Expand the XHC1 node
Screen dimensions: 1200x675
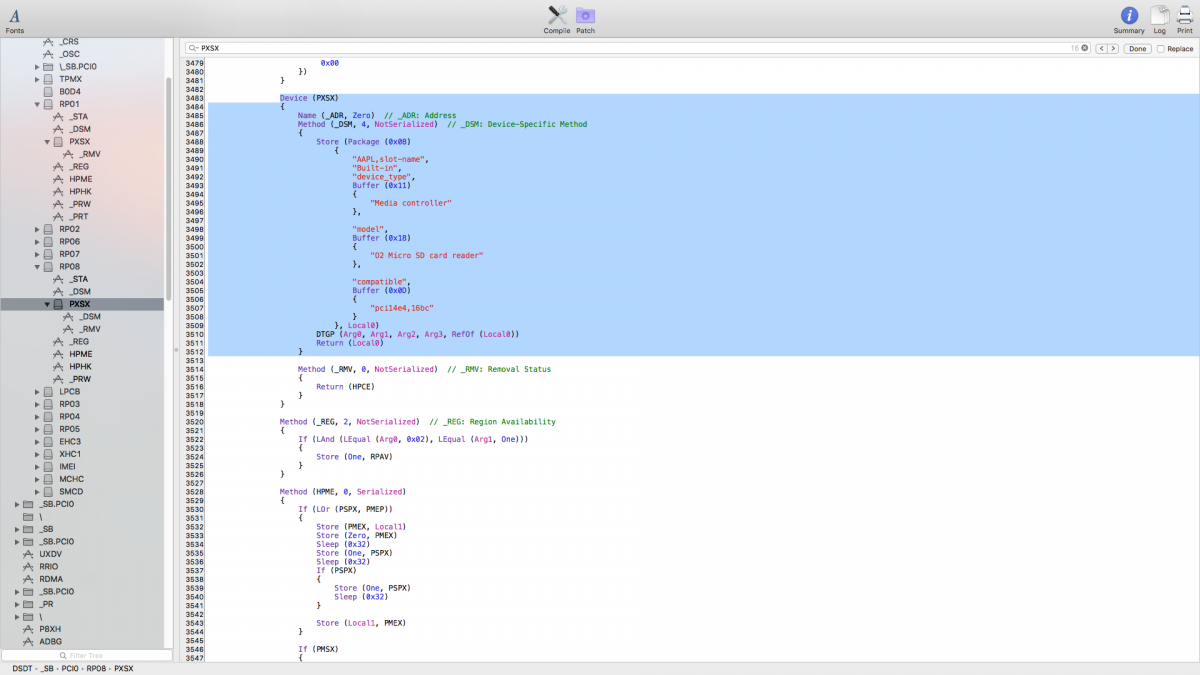[x=37, y=454]
